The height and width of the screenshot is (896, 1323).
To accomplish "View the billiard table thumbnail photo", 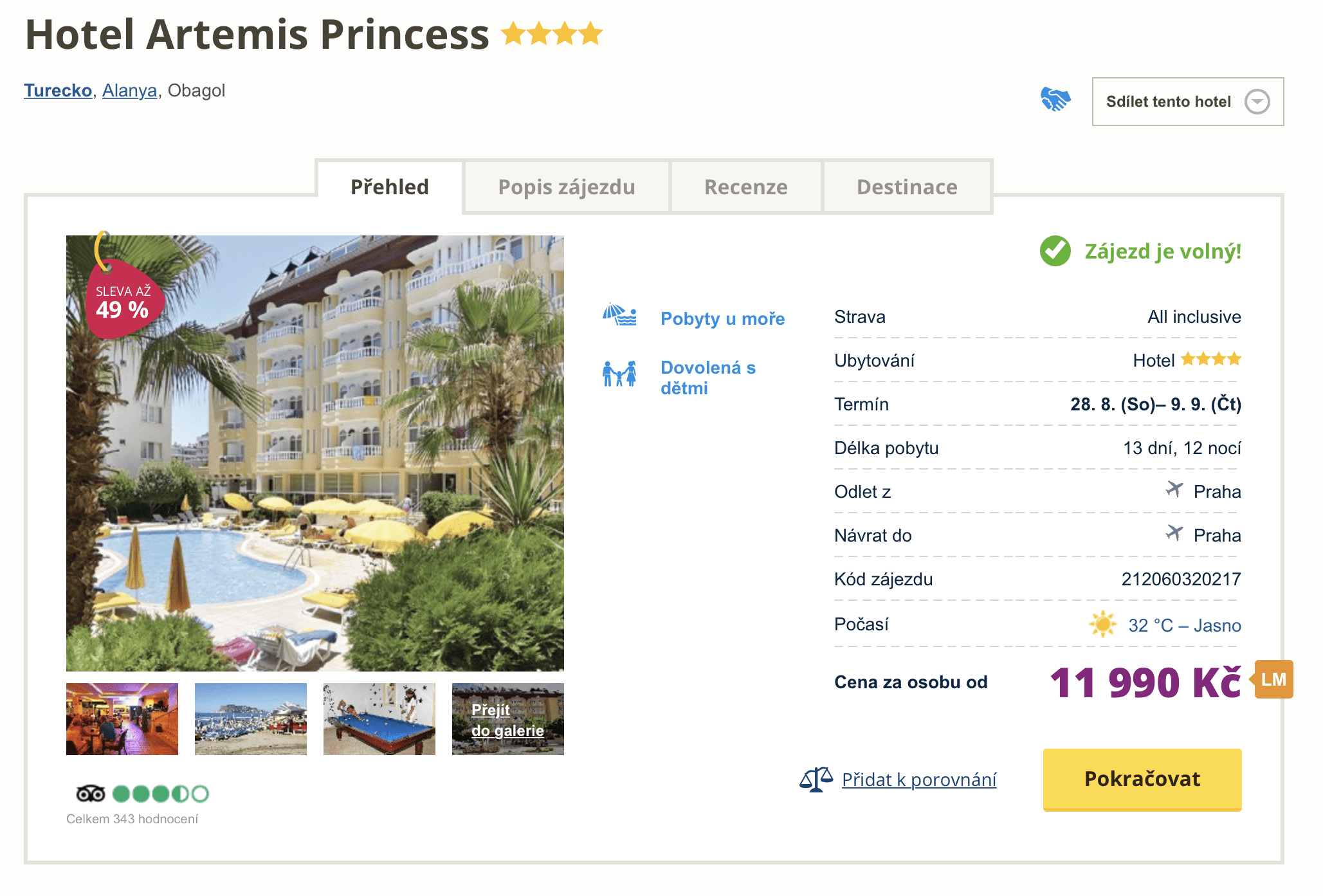I will click(379, 719).
